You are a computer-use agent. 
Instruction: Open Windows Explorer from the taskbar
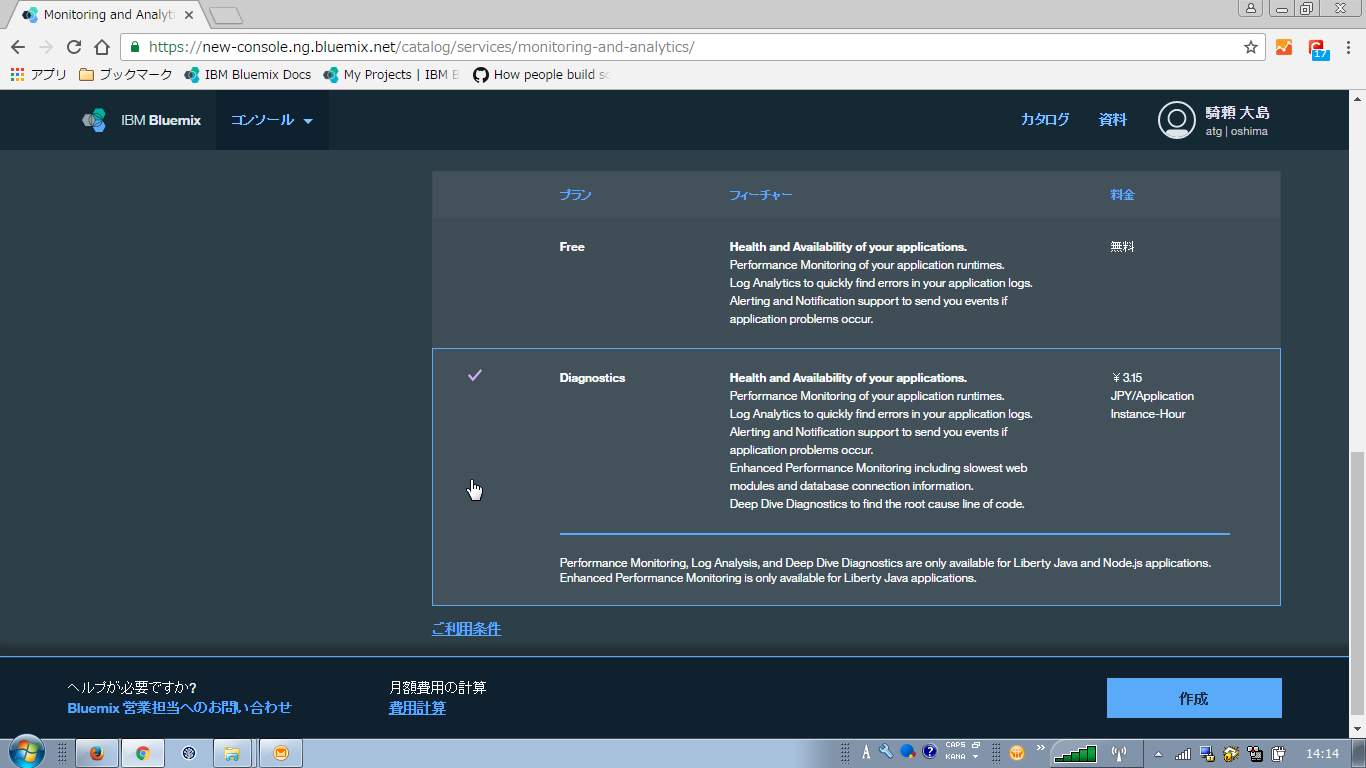click(x=231, y=753)
